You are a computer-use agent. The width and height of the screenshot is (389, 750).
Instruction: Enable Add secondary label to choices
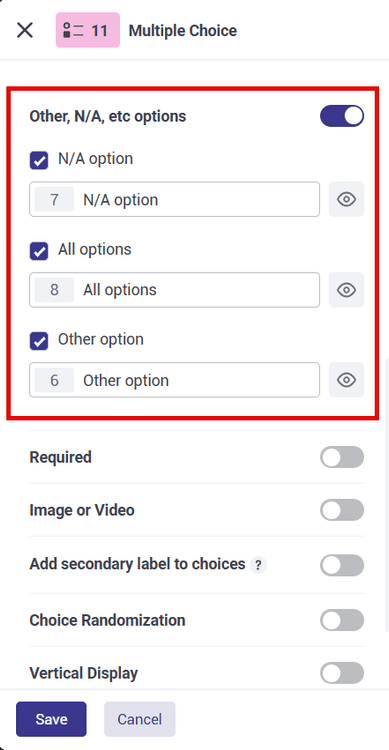pos(342,565)
